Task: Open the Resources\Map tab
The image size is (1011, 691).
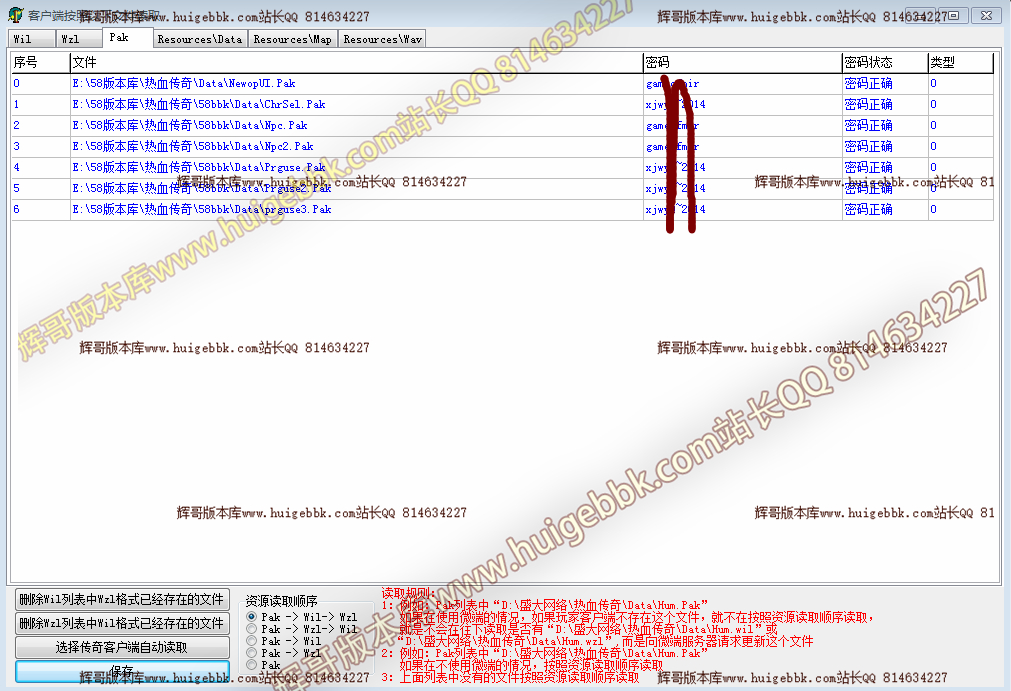Action: coord(293,39)
